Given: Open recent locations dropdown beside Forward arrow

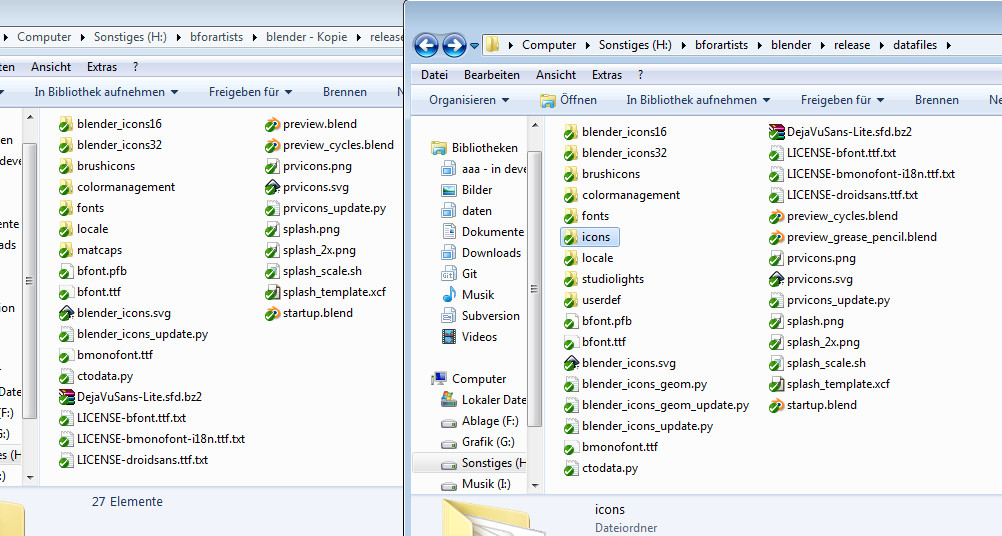Looking at the screenshot, I should 474,46.
